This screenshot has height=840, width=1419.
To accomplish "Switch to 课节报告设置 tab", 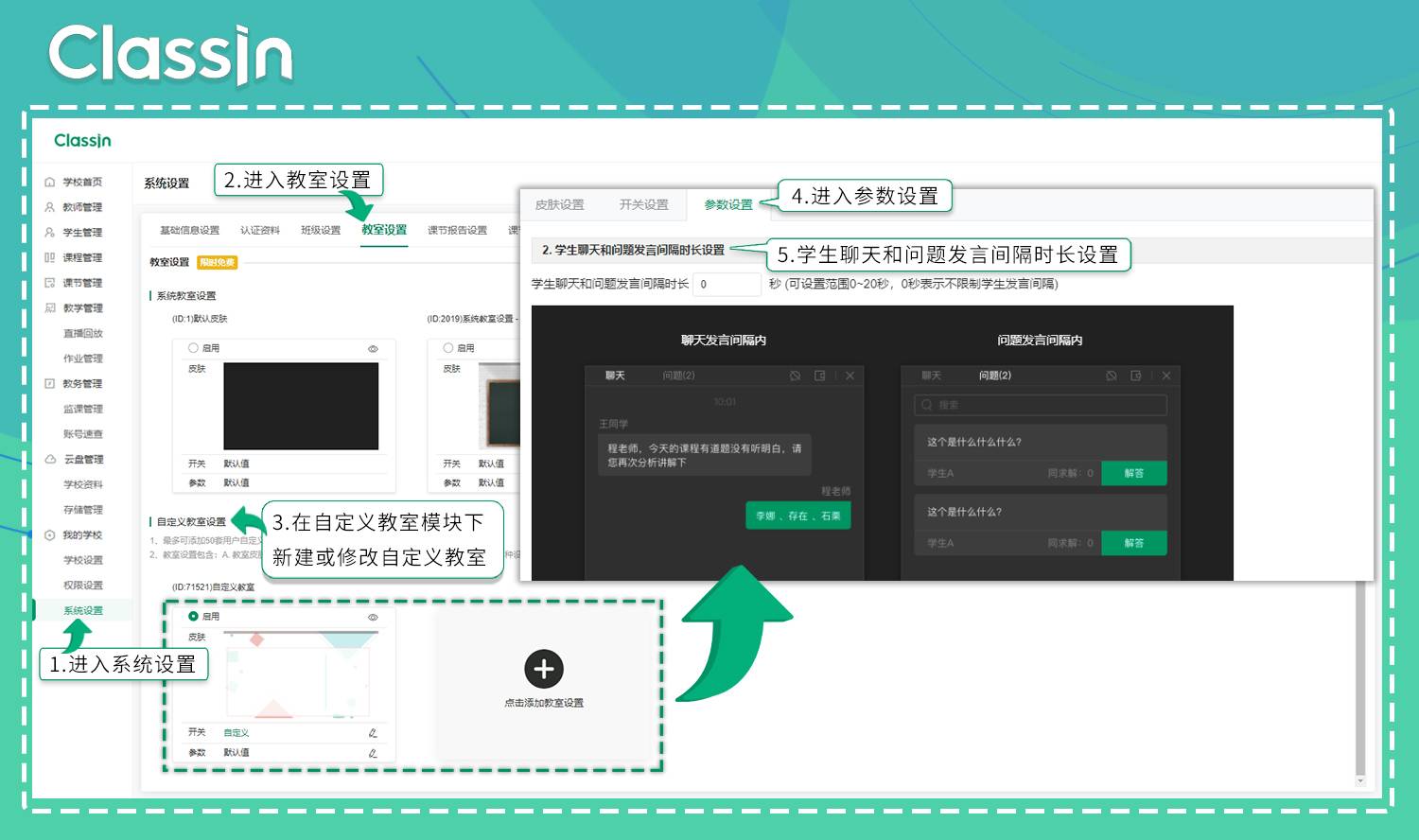I will (457, 231).
